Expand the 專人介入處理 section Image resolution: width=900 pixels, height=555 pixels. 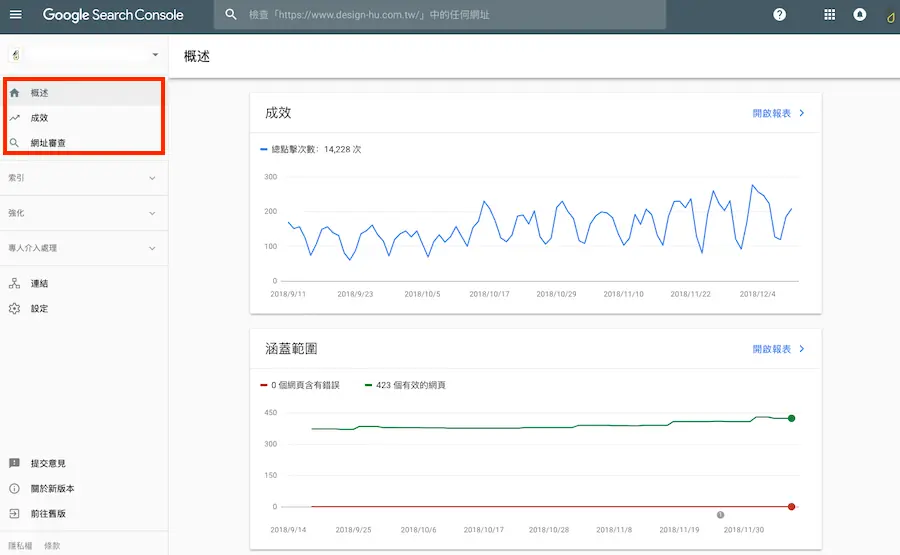pos(84,248)
